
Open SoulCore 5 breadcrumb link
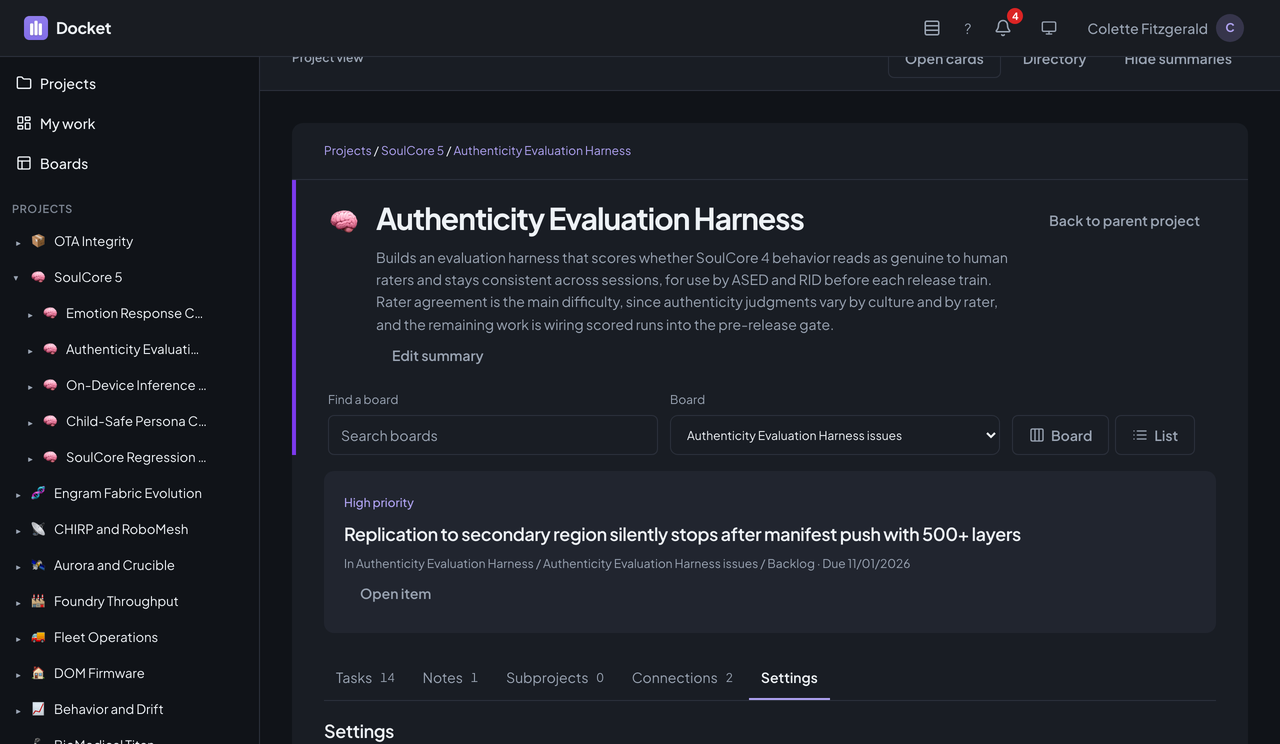click(x=412, y=150)
